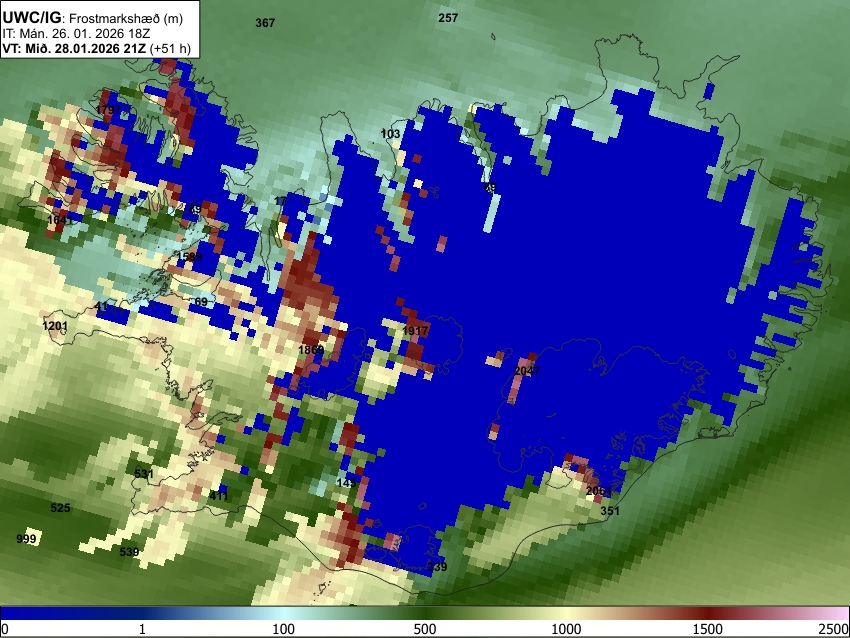Click the colour bar label 1000

pos(566,629)
